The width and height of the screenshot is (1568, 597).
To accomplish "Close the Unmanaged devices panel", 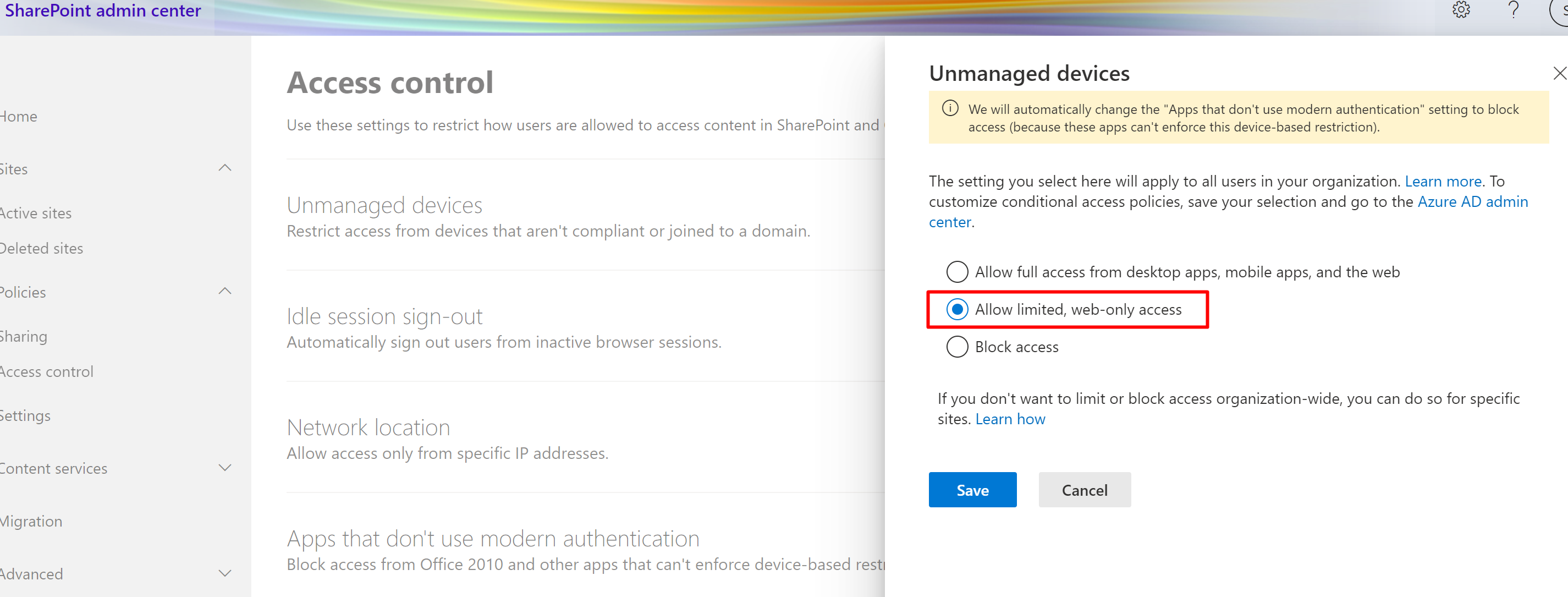I will (x=1560, y=74).
